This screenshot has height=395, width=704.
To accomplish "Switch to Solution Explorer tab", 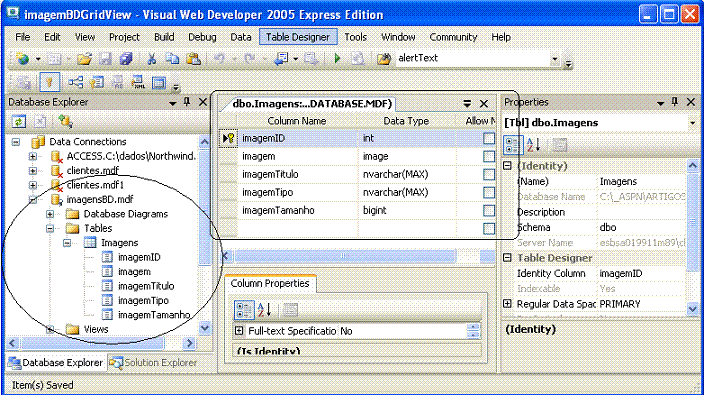I will click(154, 362).
